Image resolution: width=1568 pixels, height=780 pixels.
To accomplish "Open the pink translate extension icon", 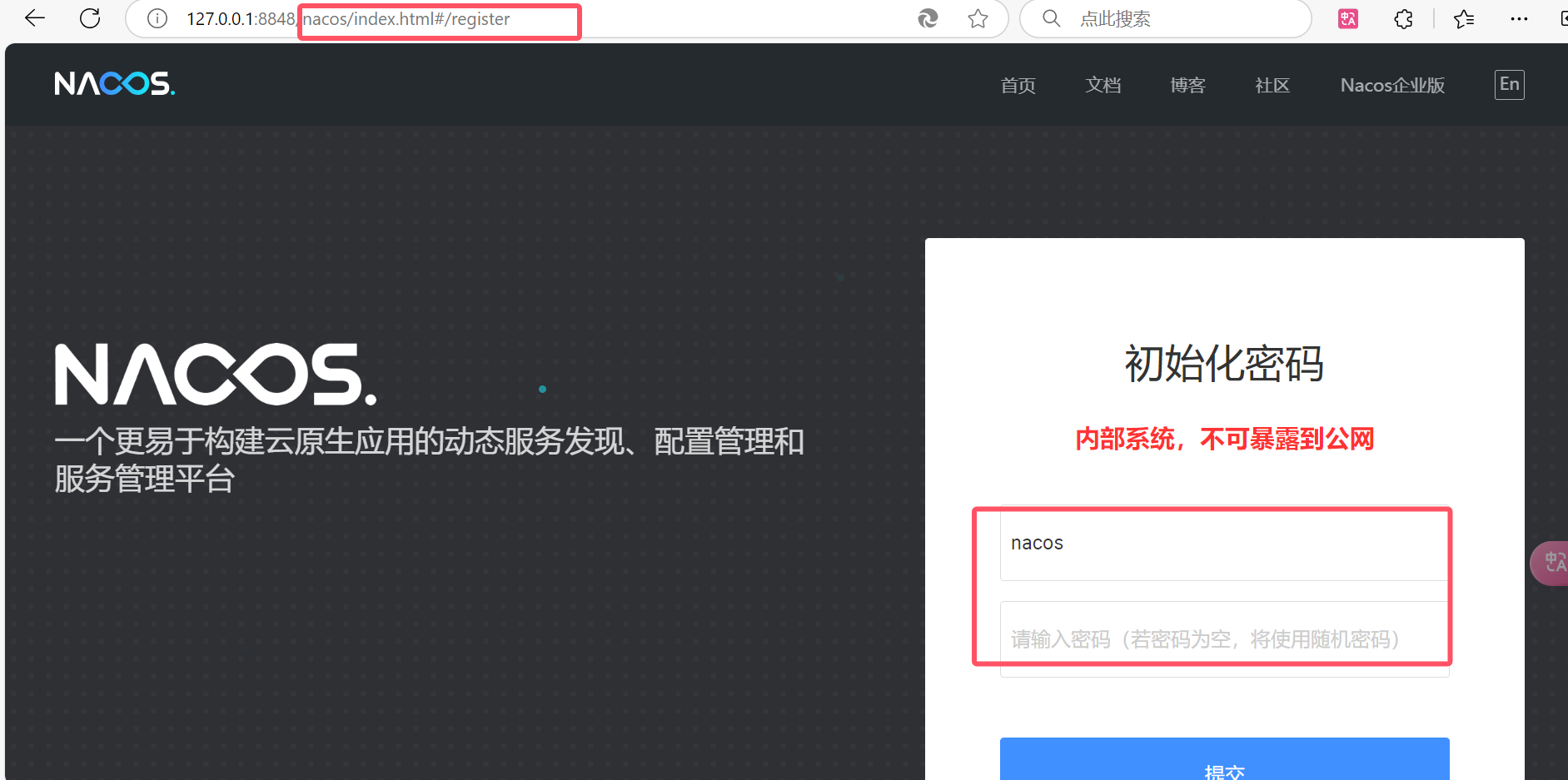I will tap(1348, 18).
